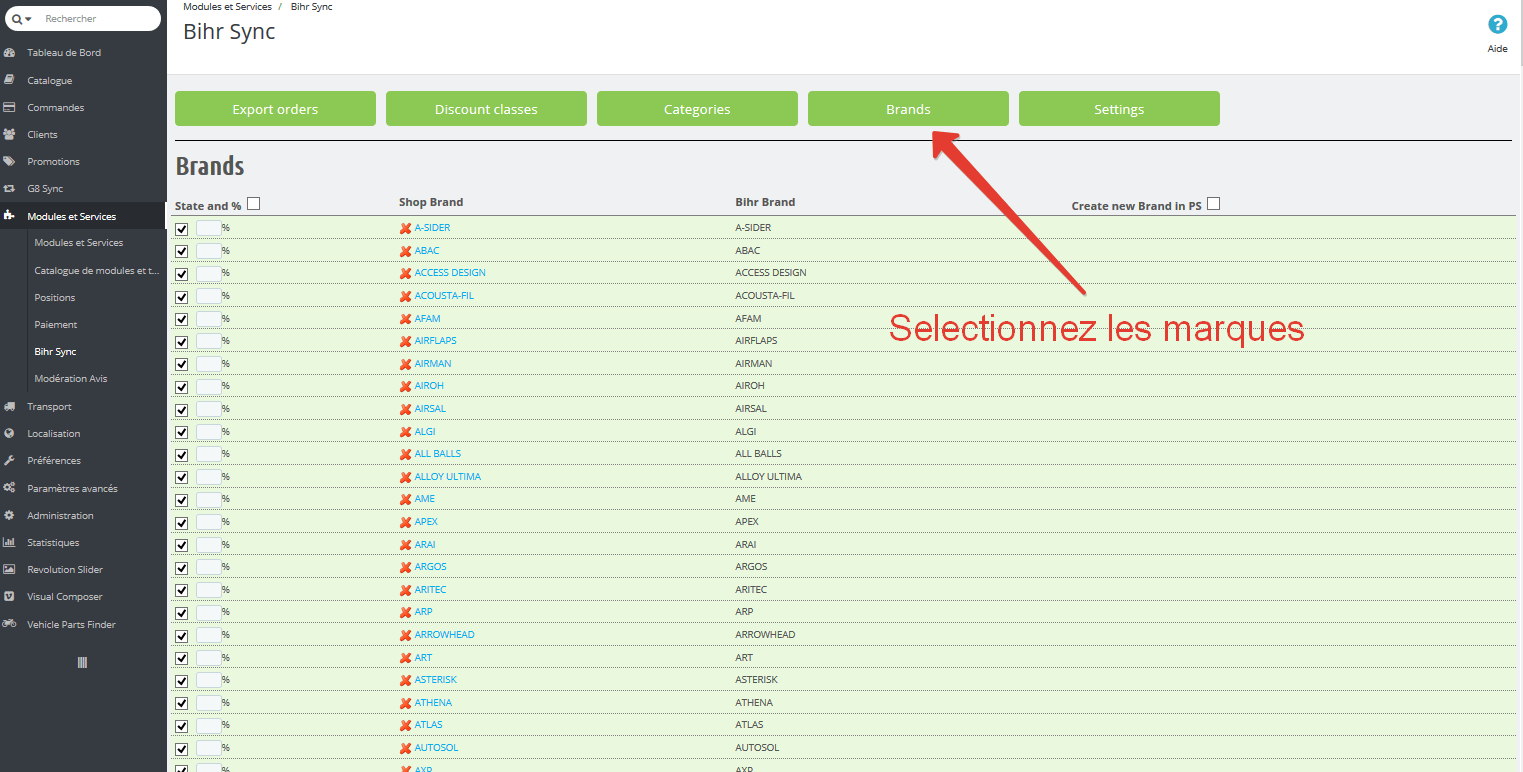Open the ARGOS shop brand link
The width and height of the screenshot is (1523, 772).
tap(431, 567)
